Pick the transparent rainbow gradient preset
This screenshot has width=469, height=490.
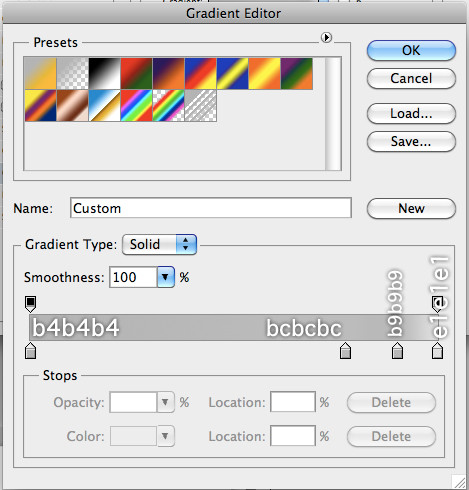click(168, 105)
